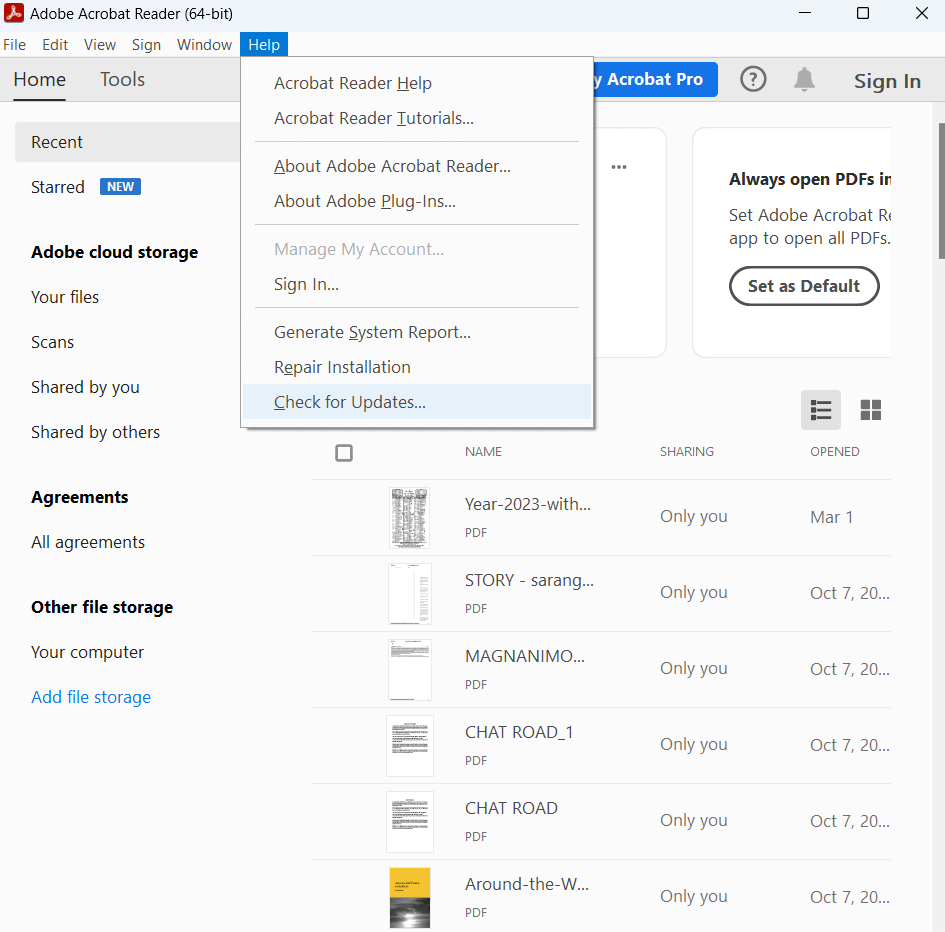Select Generate System Report

click(x=417, y=332)
